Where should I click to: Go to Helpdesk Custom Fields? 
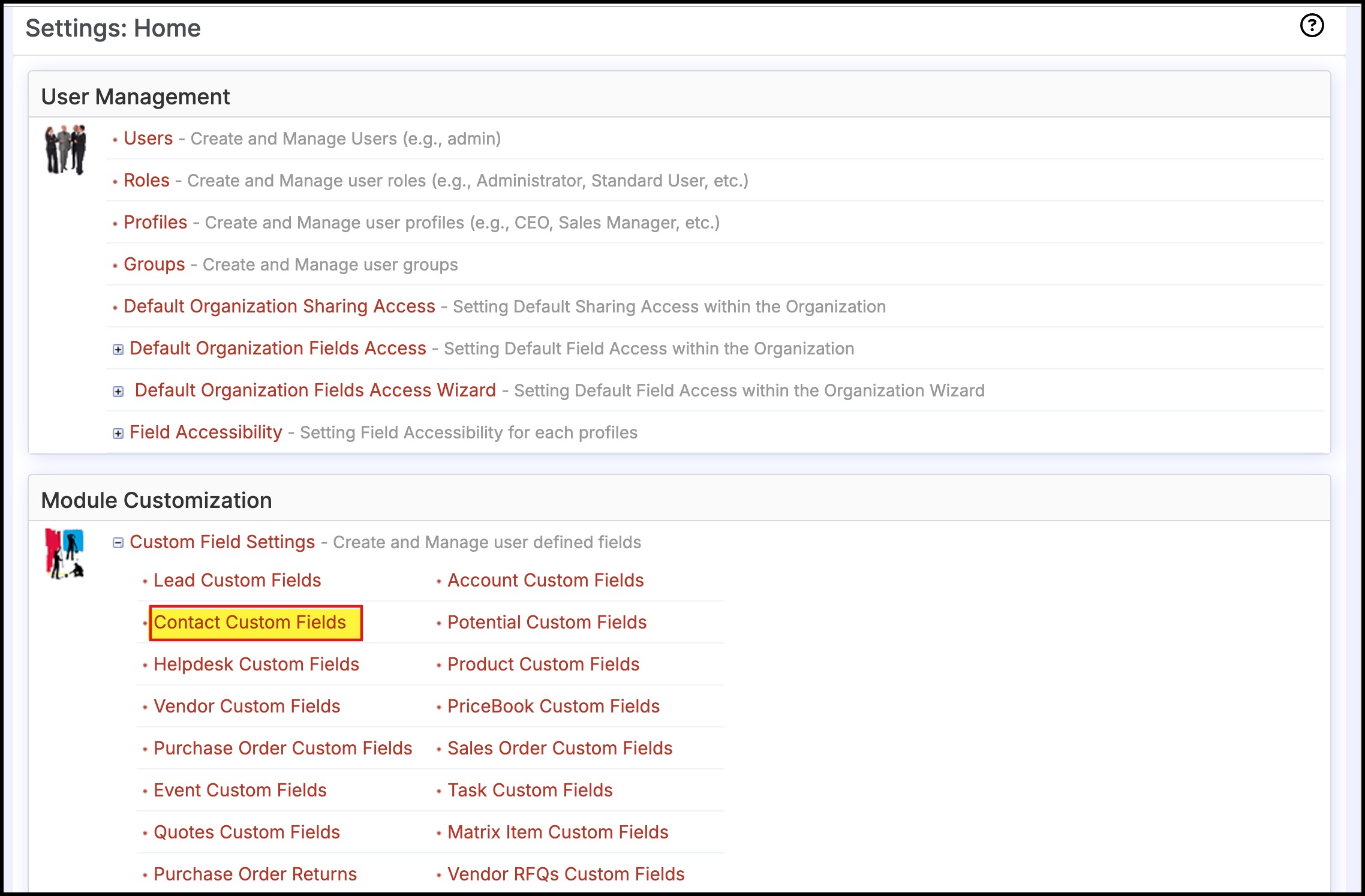coord(256,665)
